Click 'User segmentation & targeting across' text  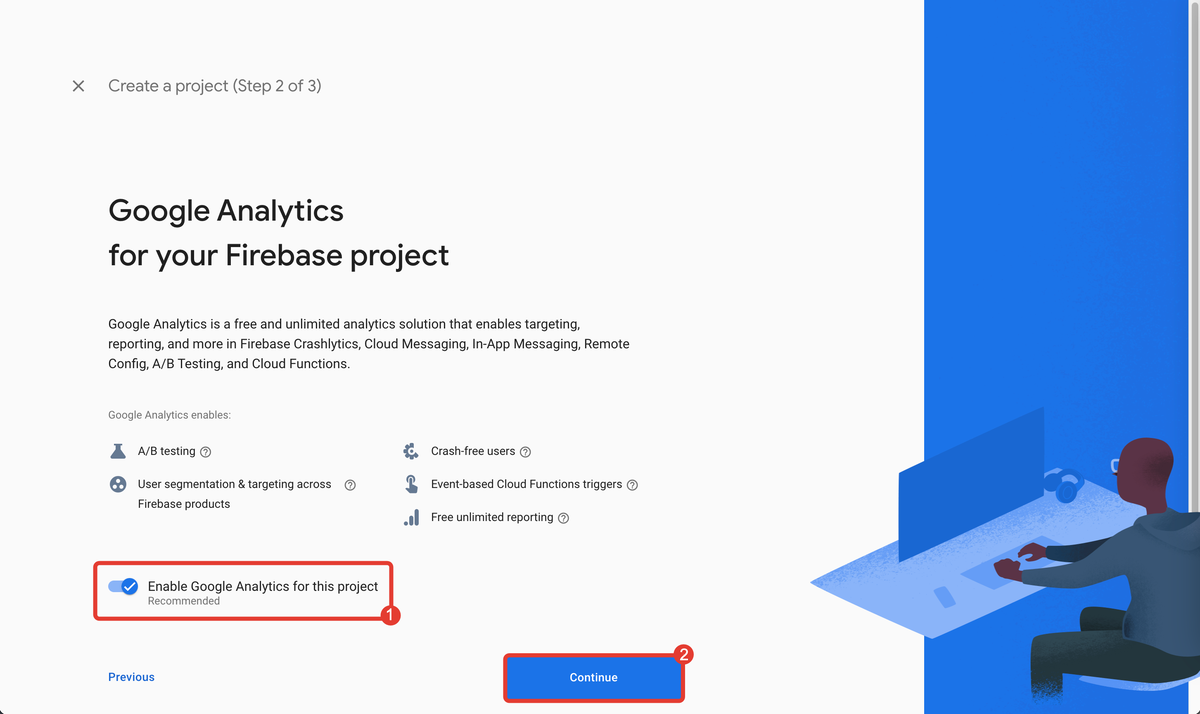click(234, 484)
